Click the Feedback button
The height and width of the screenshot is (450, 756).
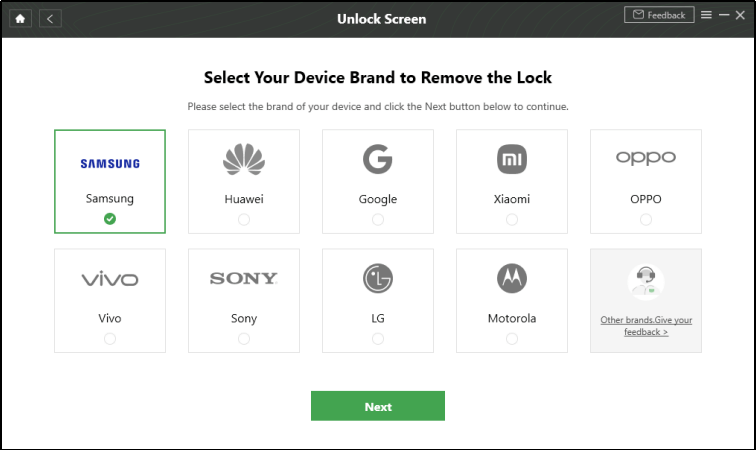[660, 15]
